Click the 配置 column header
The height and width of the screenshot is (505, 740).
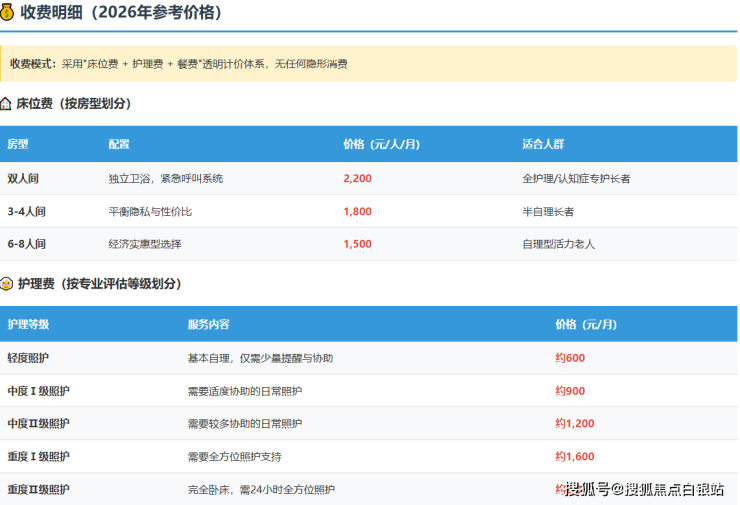[x=119, y=144]
